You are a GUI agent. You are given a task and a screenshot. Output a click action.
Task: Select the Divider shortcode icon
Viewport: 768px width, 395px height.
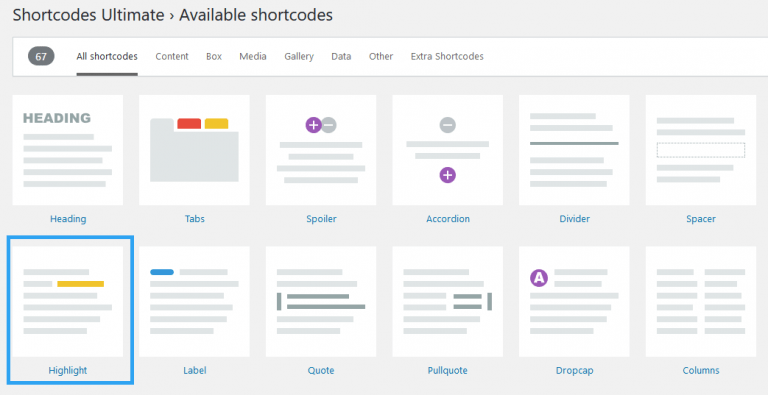[574, 150]
